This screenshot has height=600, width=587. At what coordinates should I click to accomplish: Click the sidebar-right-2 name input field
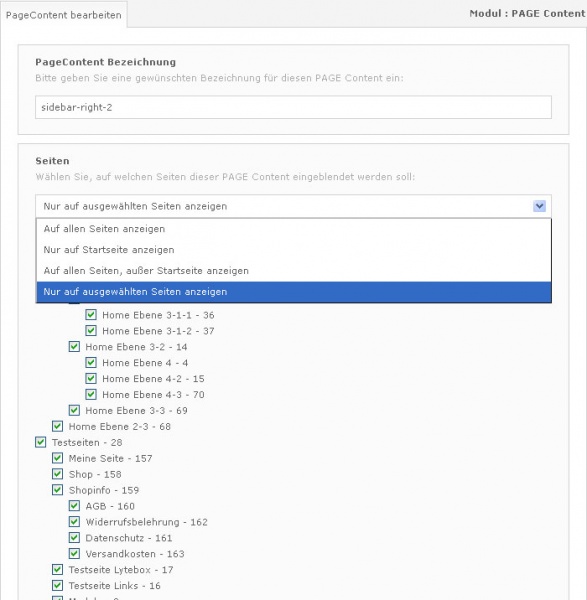tap(293, 107)
